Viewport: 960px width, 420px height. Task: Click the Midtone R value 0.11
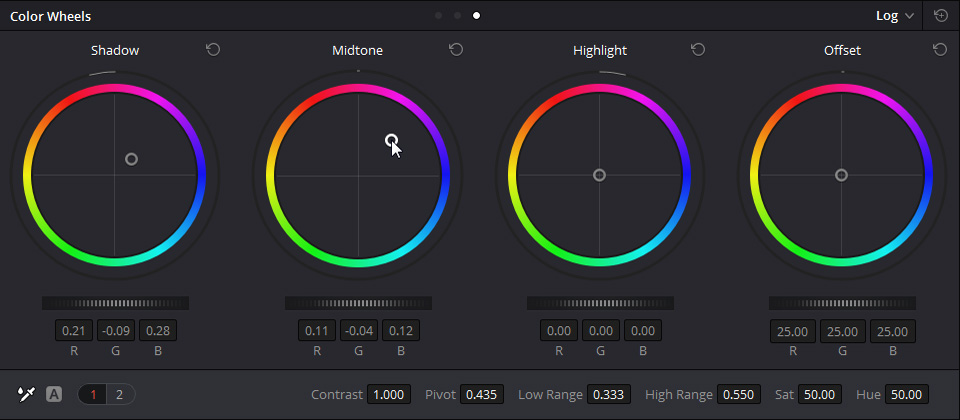[317, 331]
